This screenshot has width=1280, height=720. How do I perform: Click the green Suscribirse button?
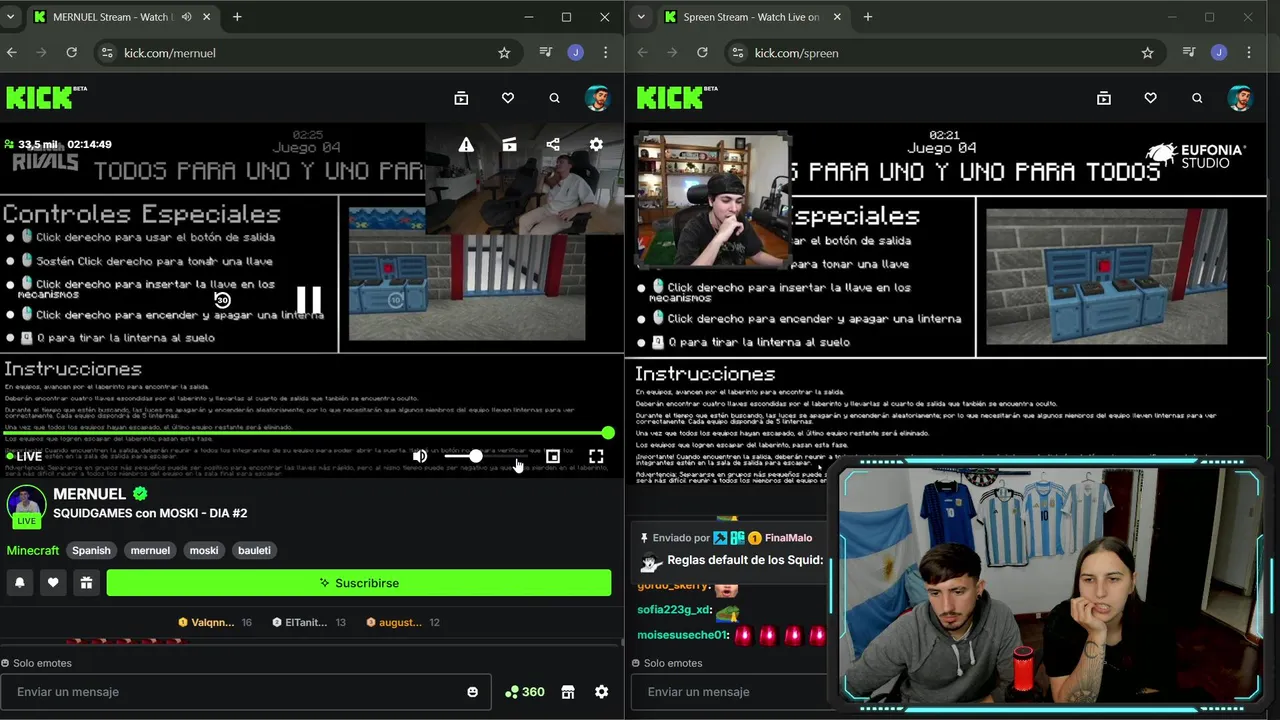359,583
